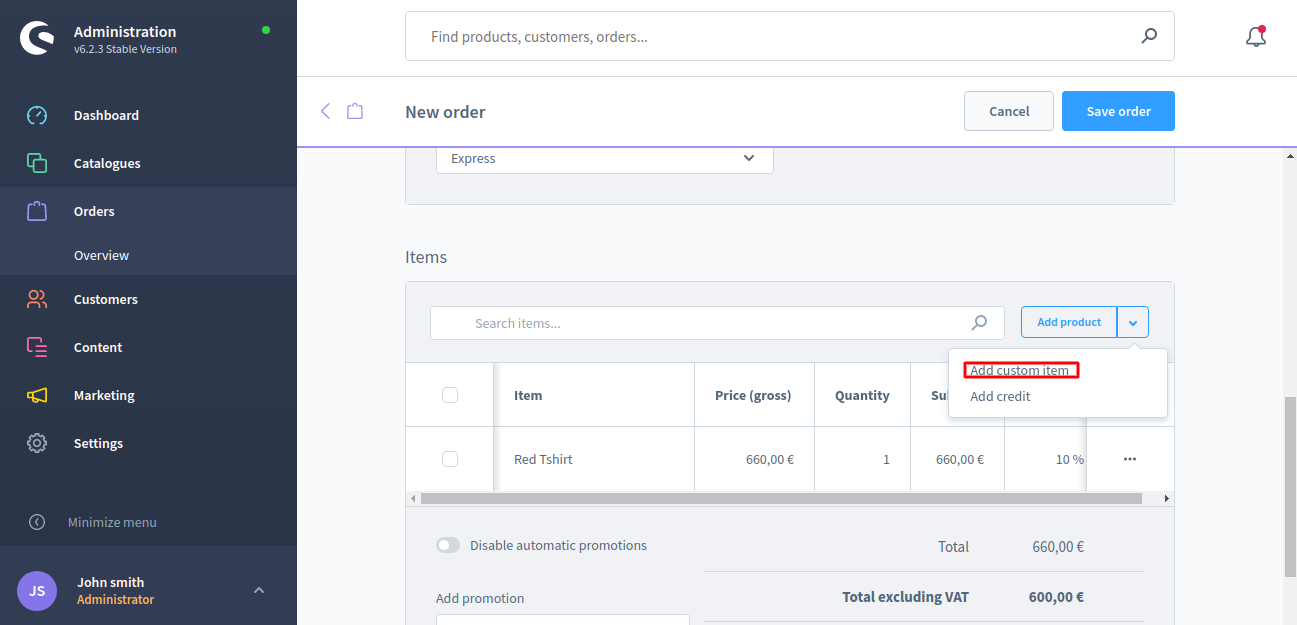Click the Cancel button

coord(1009,111)
